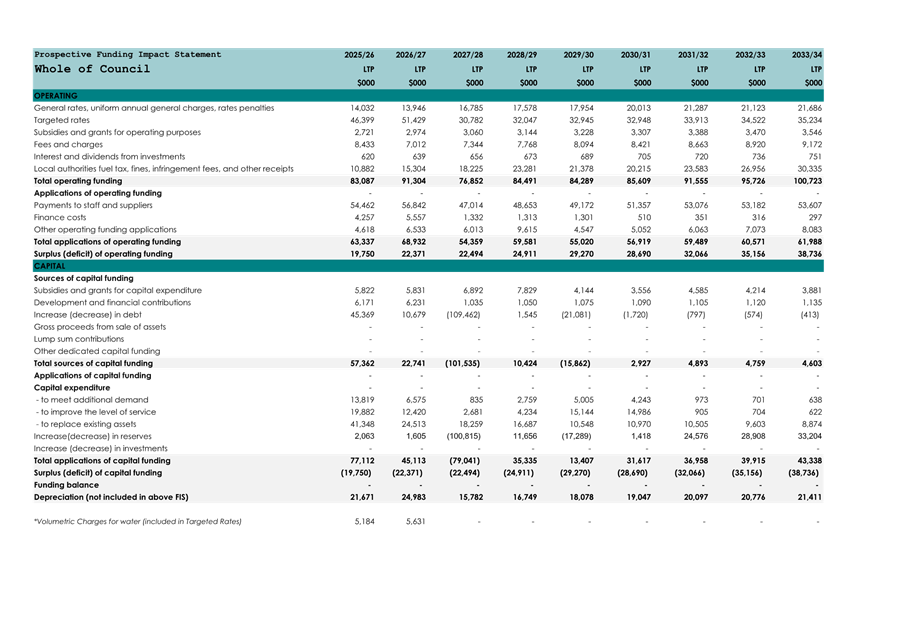Select the 2033/34 column header
This screenshot has height=626, width=907.
coord(807,55)
